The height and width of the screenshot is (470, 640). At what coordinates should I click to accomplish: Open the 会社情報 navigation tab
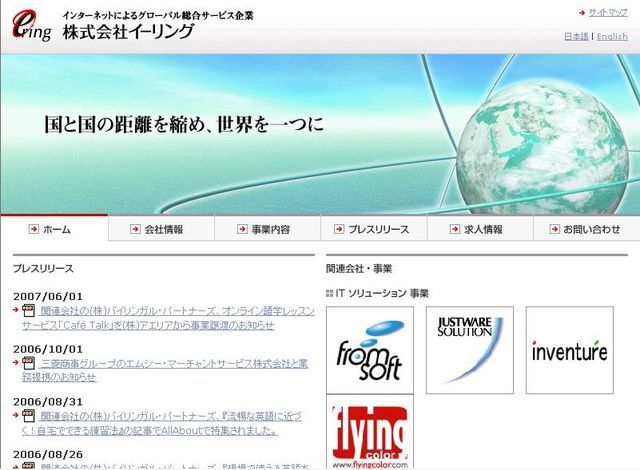click(160, 229)
